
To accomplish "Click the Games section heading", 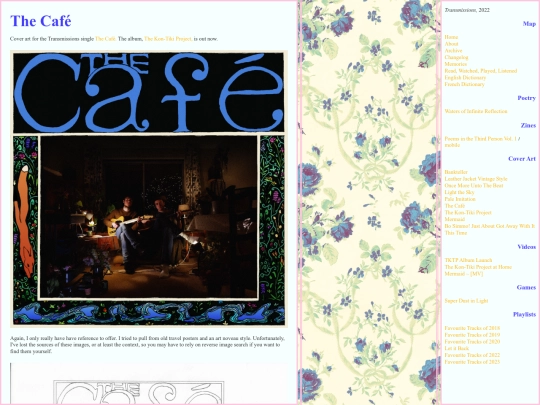I will click(x=526, y=288).
